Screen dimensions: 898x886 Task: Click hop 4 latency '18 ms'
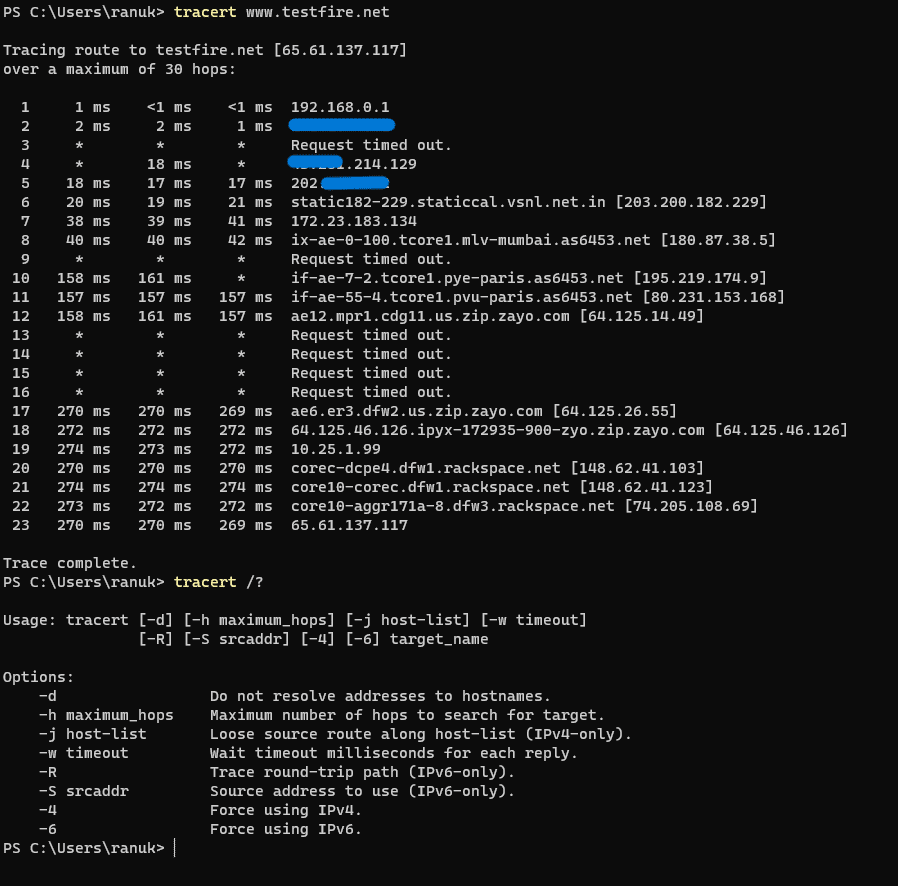pyautogui.click(x=169, y=164)
